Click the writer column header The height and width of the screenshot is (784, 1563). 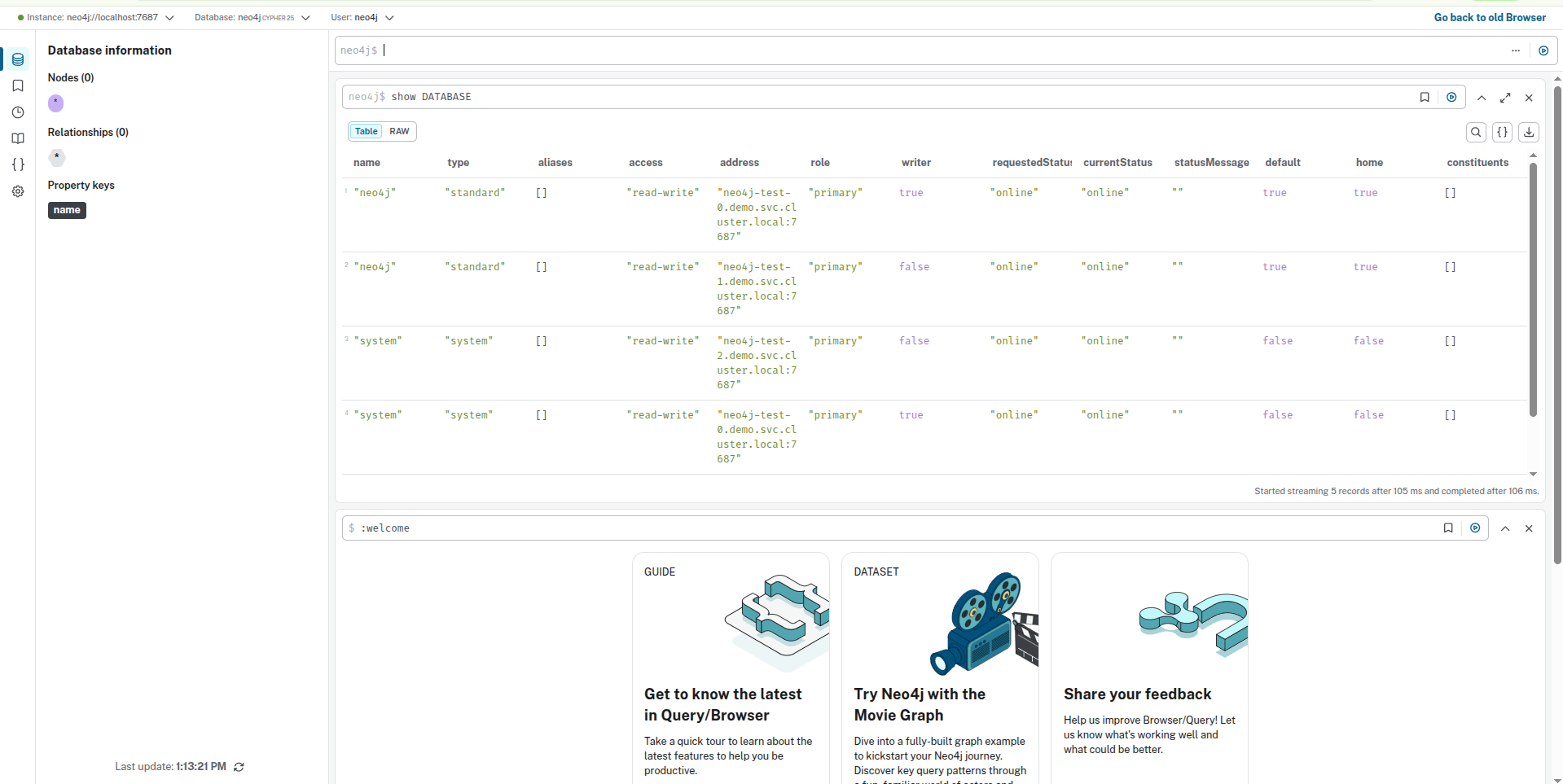pyautogui.click(x=915, y=163)
